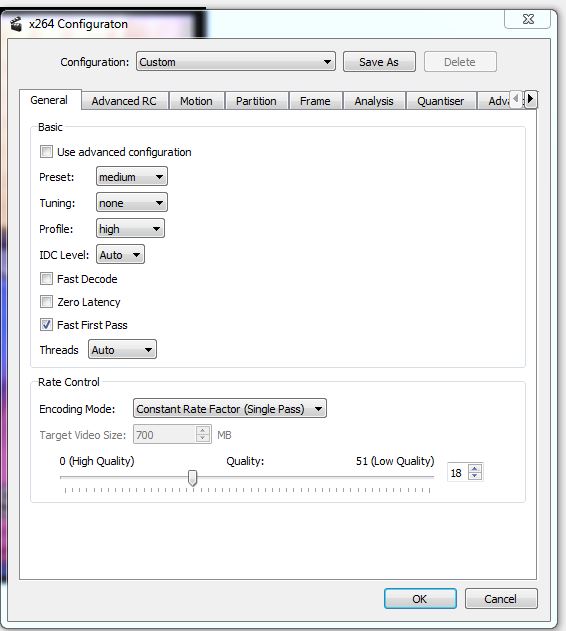Click Target Video Size down arrow

tap(202, 439)
